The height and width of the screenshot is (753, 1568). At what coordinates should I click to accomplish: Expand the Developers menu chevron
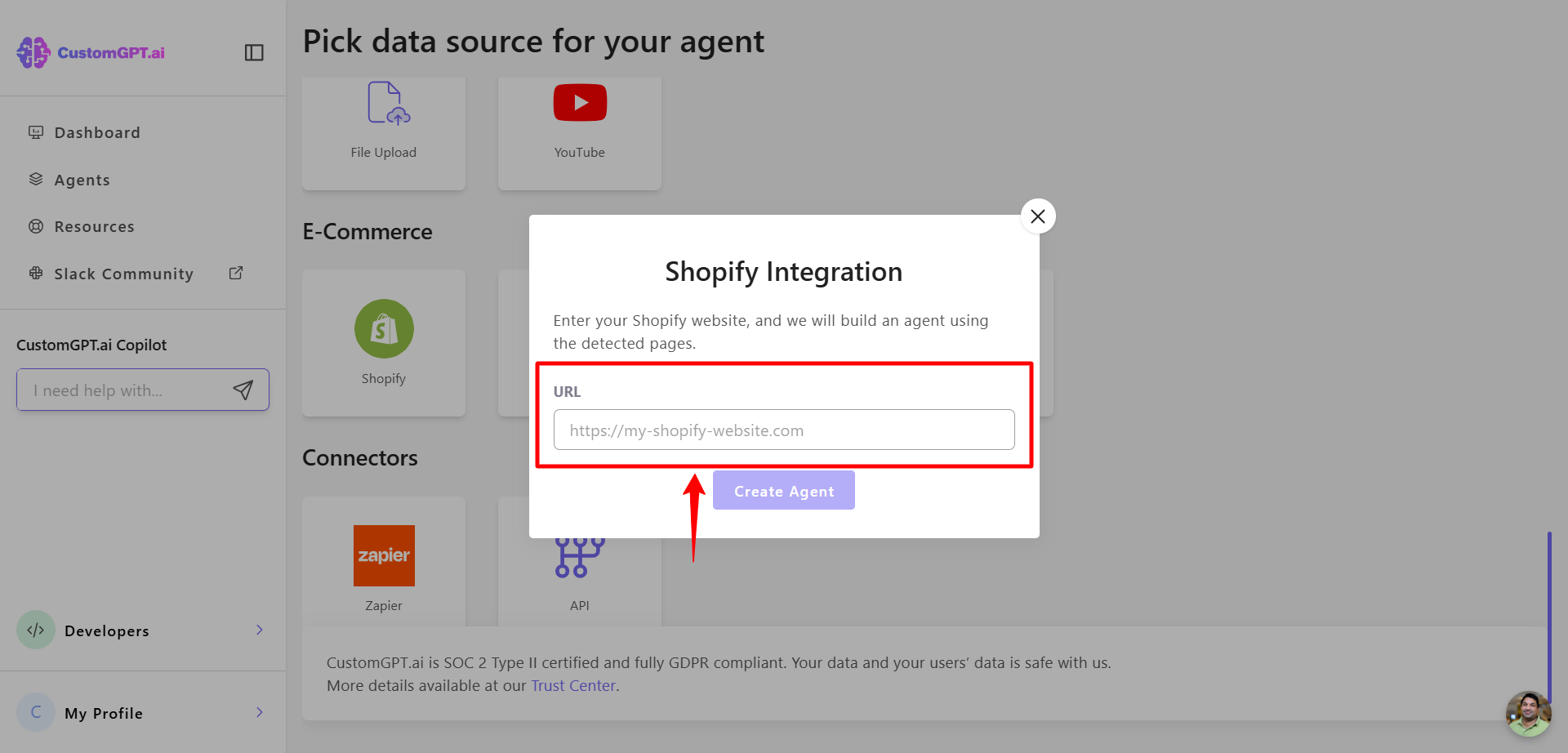260,630
